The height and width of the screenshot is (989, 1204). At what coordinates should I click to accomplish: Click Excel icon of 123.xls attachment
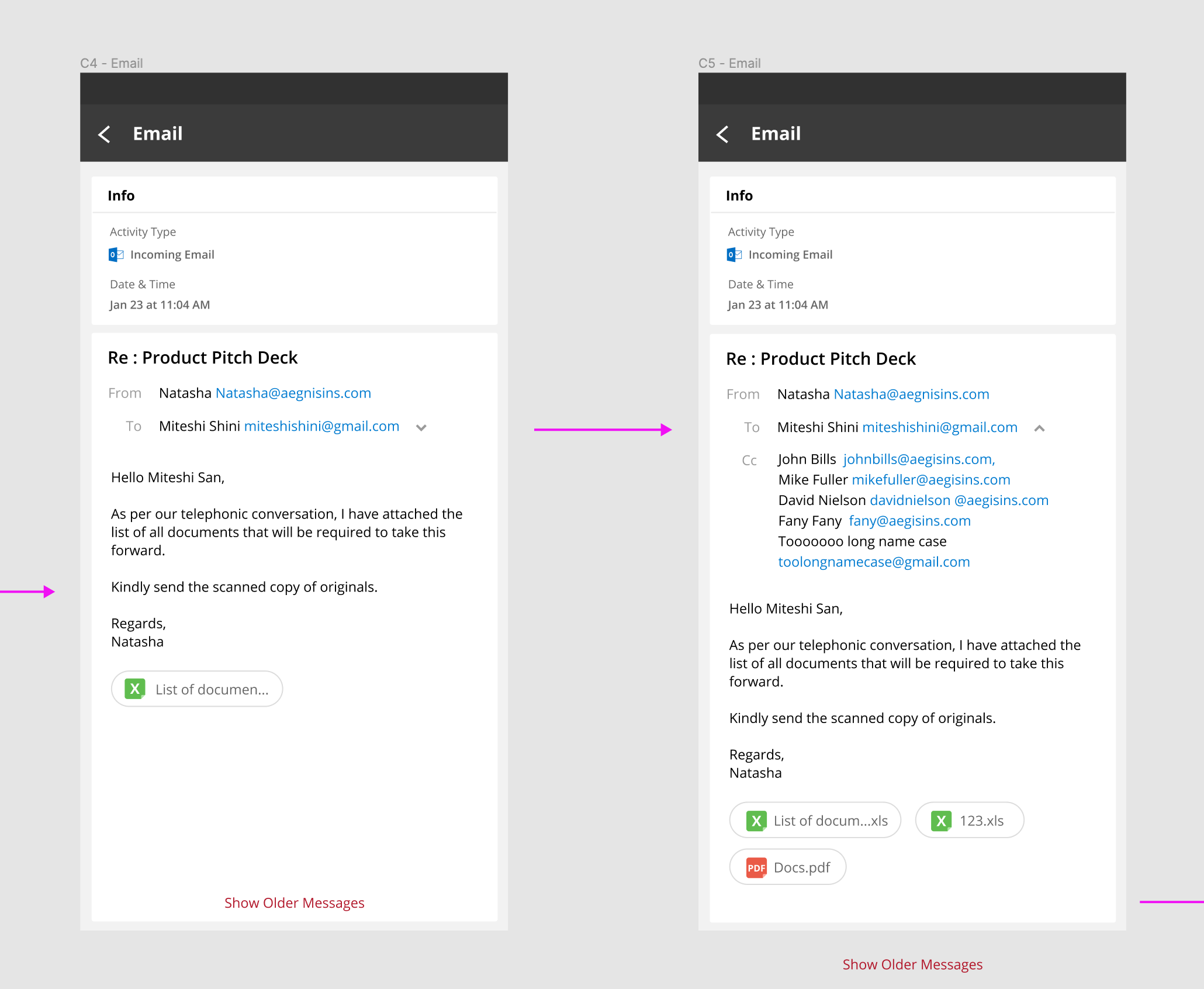click(941, 821)
